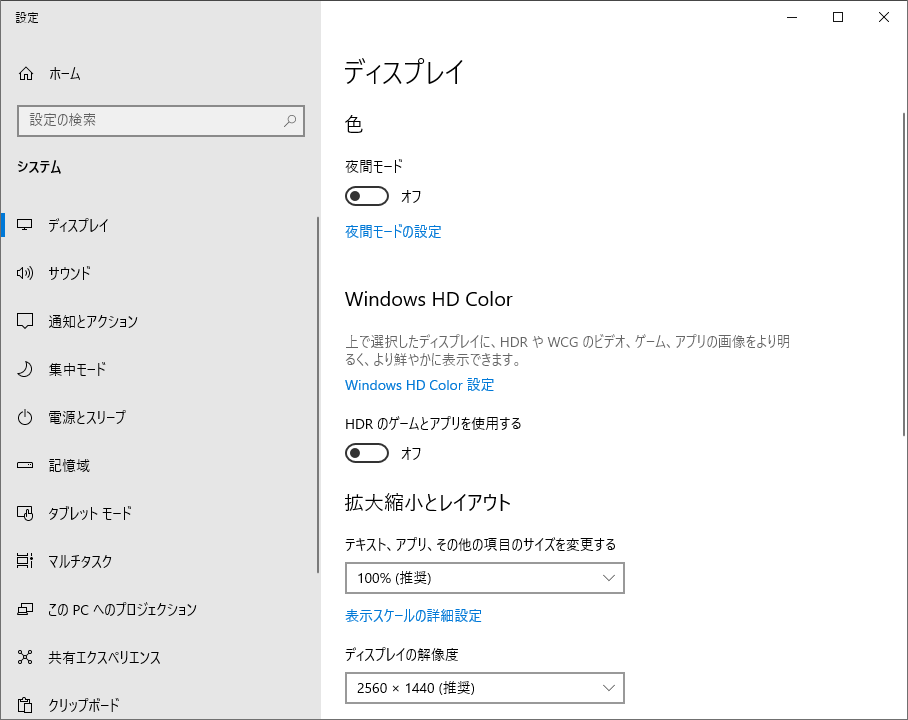Open the 表示スケールの詳細設定 link
Viewport: 908px width, 720px height.
413,616
